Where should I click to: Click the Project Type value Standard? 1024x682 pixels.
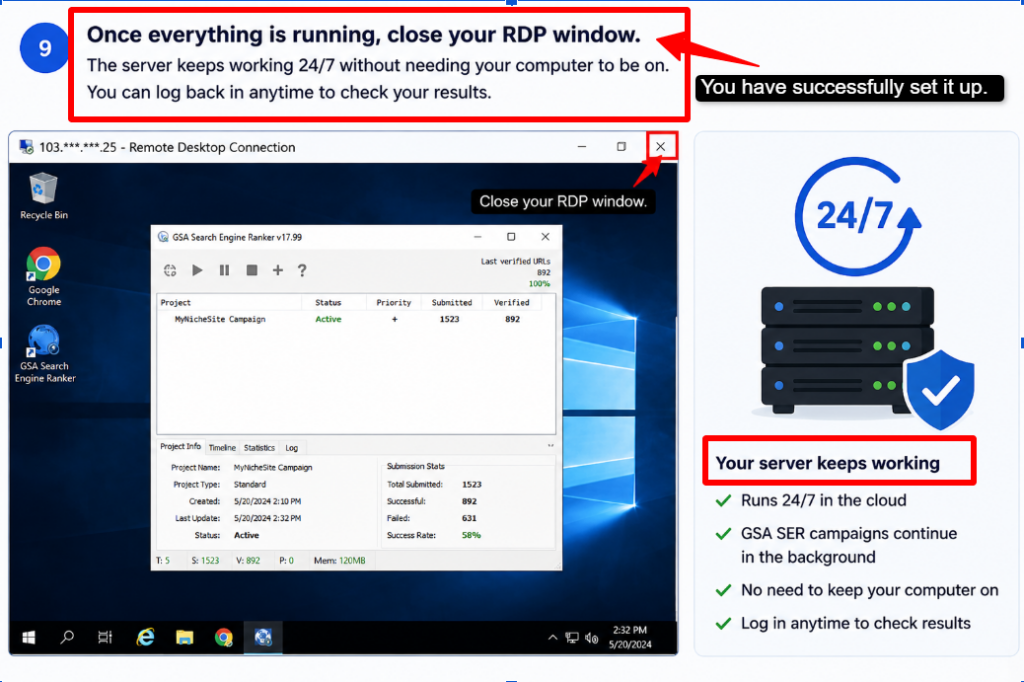(249, 485)
